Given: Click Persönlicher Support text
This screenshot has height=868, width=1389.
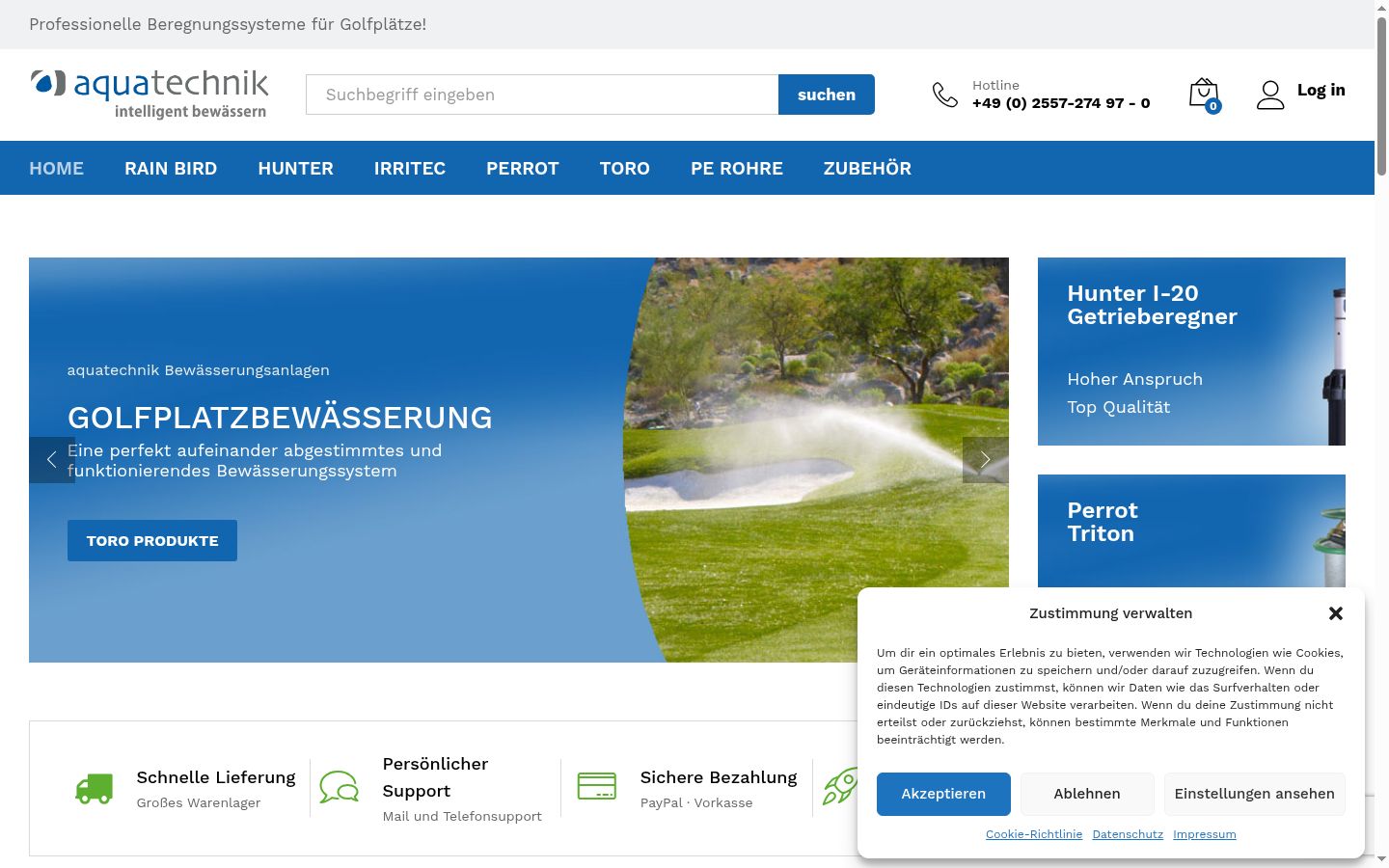Looking at the screenshot, I should [435, 777].
